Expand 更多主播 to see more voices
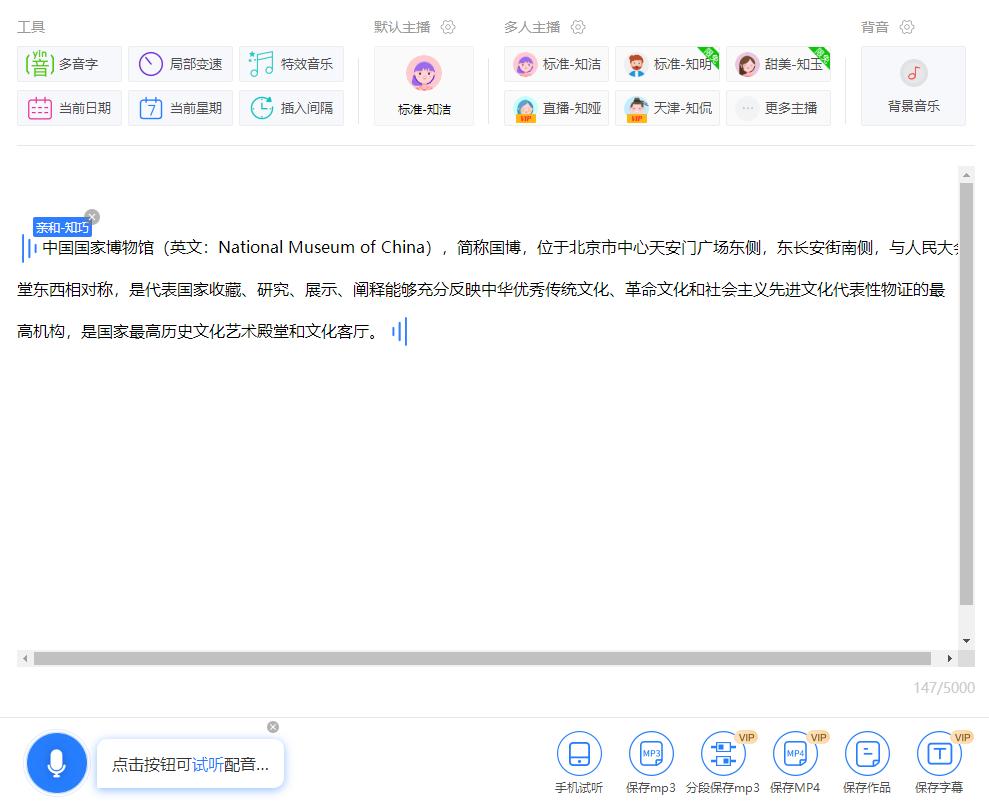 click(778, 108)
